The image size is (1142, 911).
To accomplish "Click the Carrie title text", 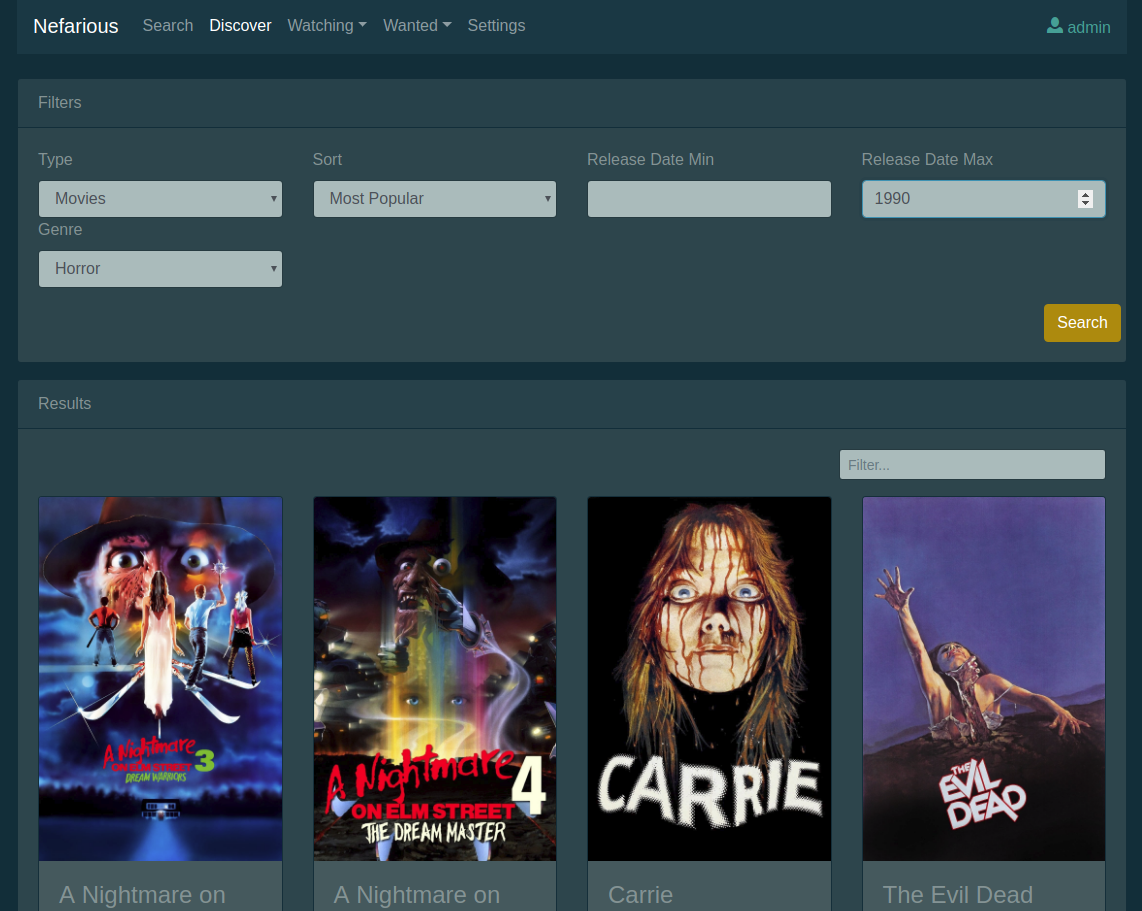I will pyautogui.click(x=640, y=895).
